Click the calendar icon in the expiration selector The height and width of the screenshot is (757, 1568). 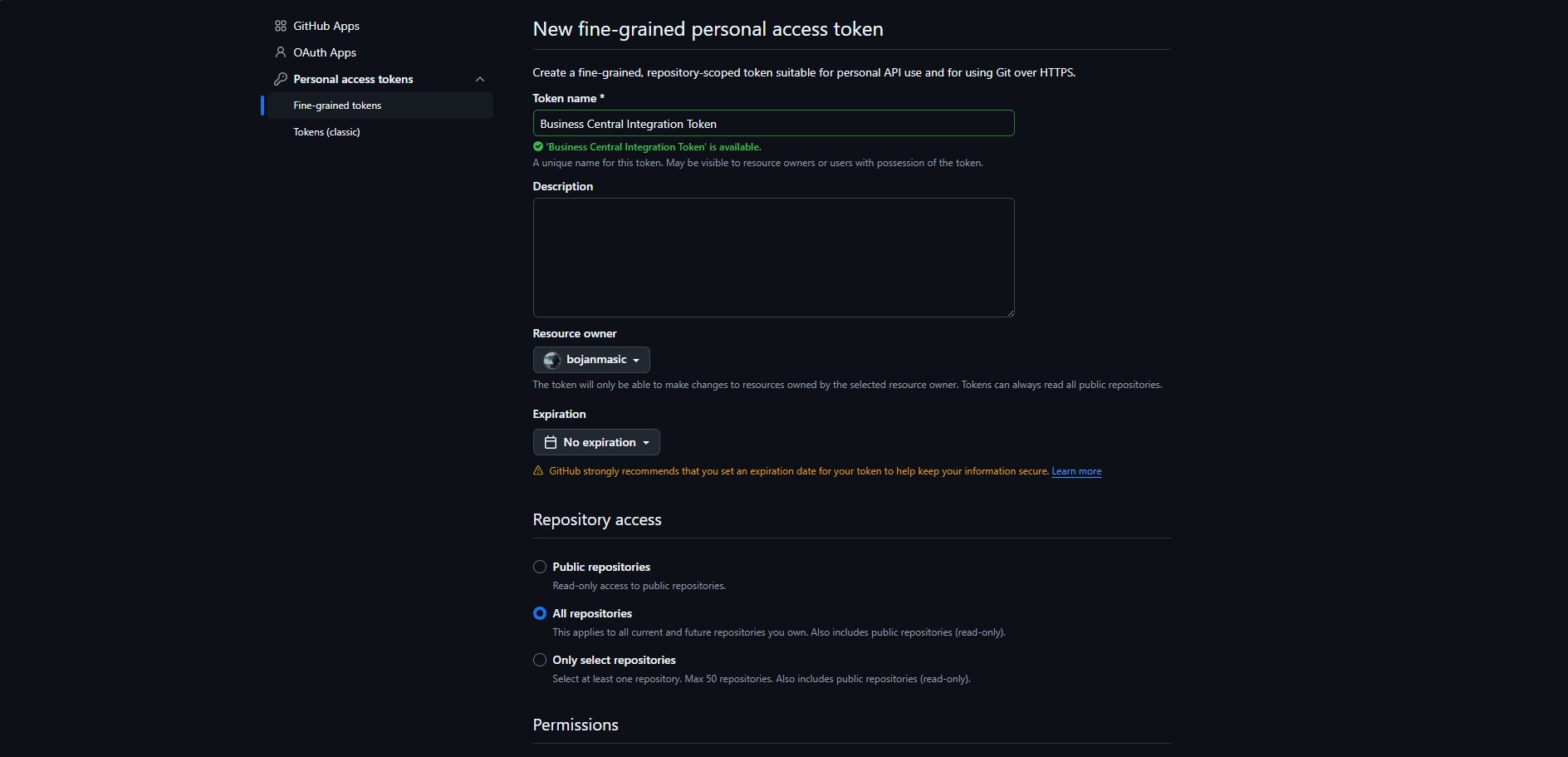coord(551,442)
